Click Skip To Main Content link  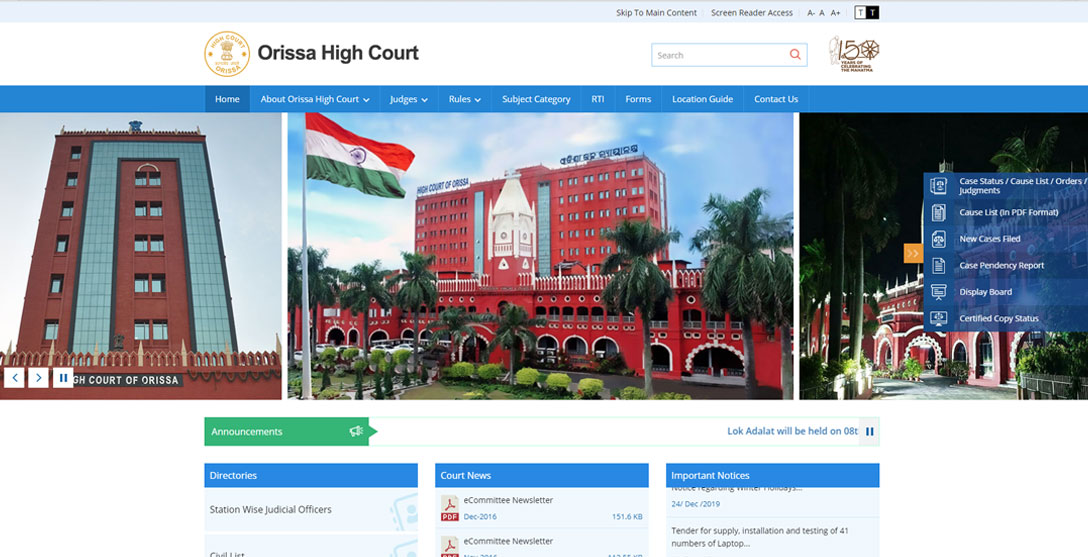click(x=656, y=12)
